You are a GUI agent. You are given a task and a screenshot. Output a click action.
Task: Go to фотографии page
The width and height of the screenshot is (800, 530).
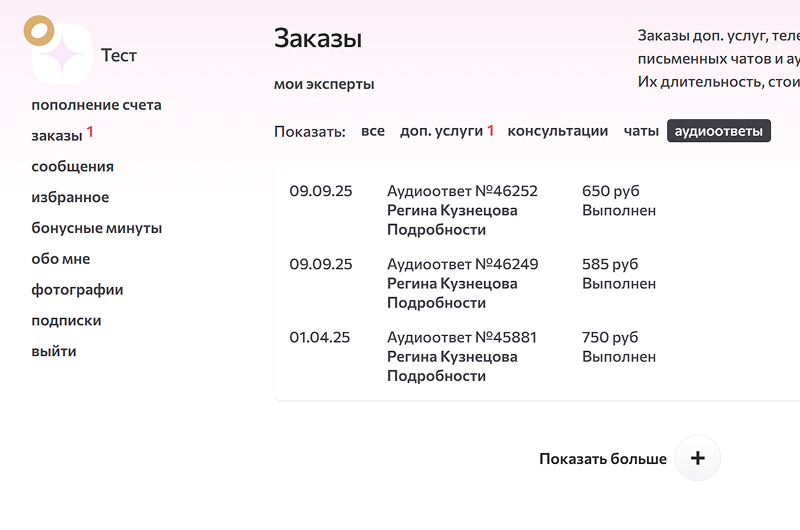77,290
